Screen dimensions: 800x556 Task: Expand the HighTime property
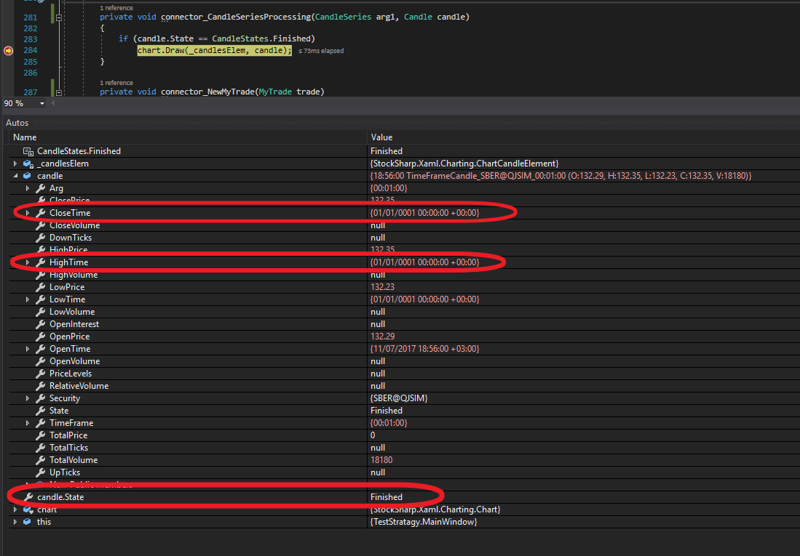[28, 262]
